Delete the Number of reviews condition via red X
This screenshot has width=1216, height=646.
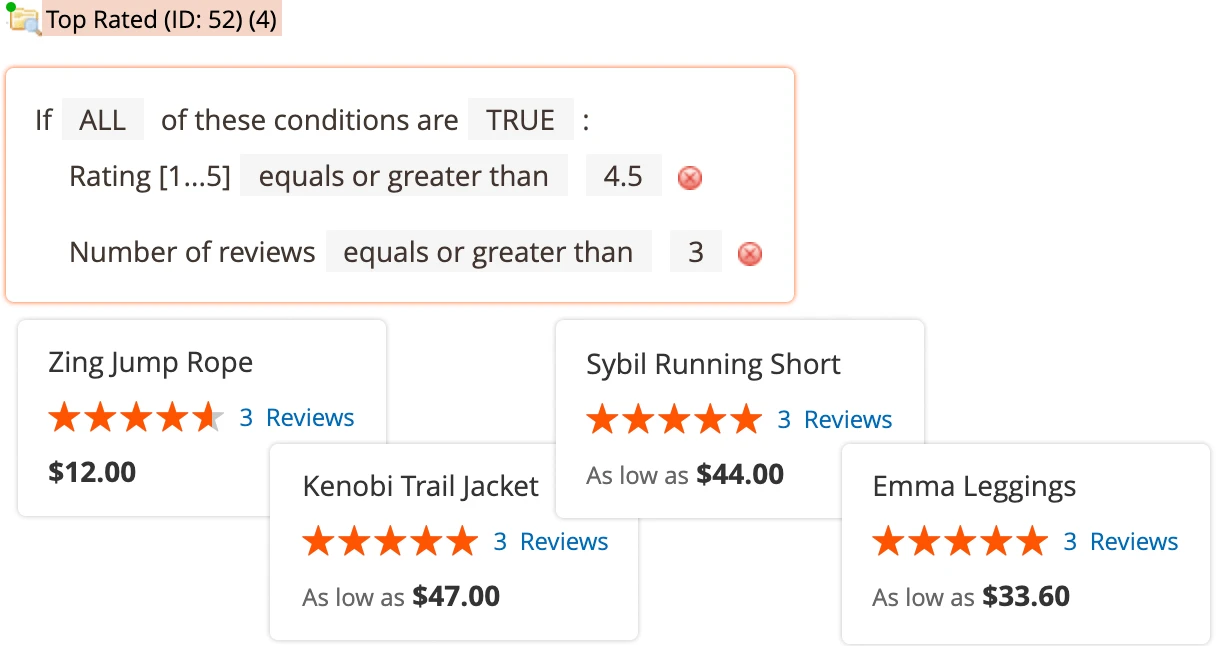(x=750, y=255)
